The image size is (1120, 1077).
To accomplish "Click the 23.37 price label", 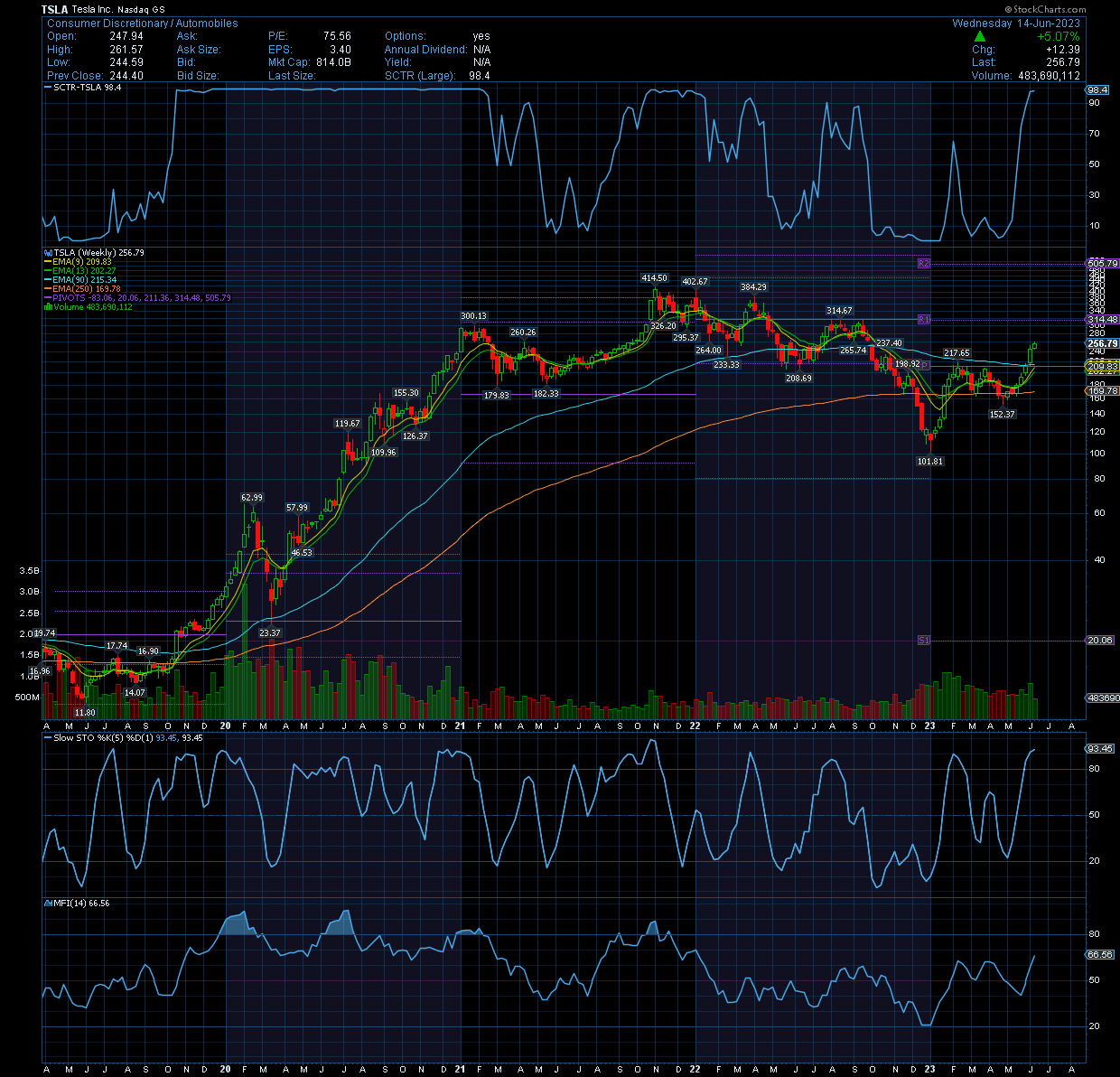I will (x=269, y=633).
